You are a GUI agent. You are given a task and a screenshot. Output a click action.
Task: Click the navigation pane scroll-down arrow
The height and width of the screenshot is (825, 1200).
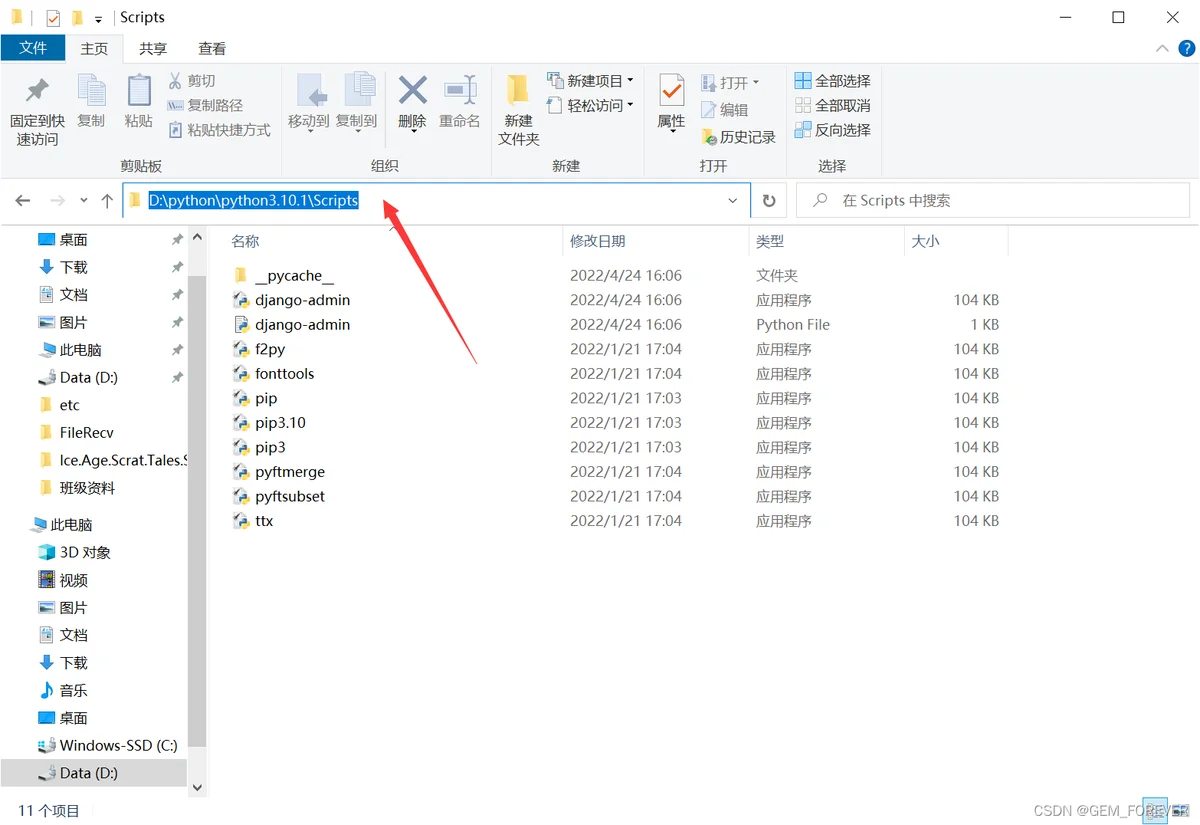pyautogui.click(x=197, y=788)
